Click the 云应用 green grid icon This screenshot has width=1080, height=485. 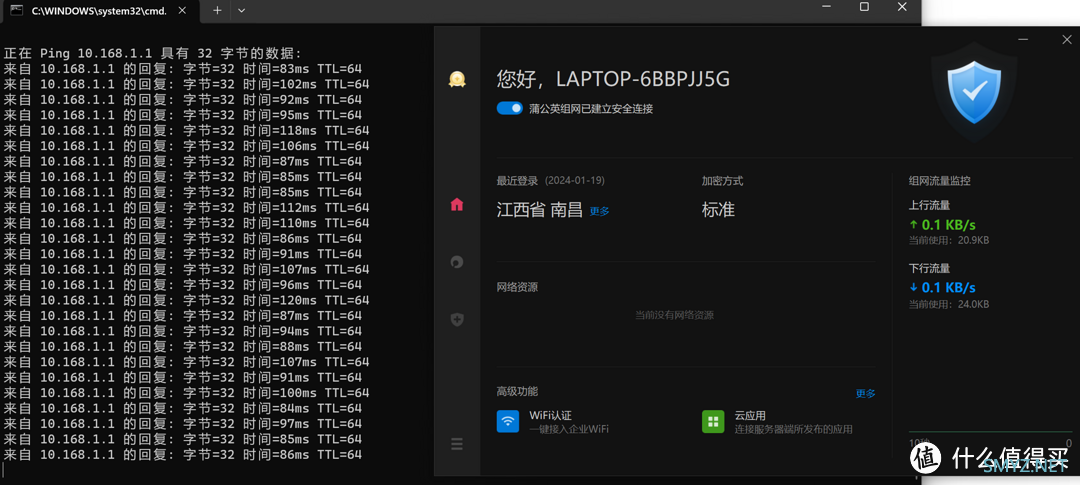point(713,421)
